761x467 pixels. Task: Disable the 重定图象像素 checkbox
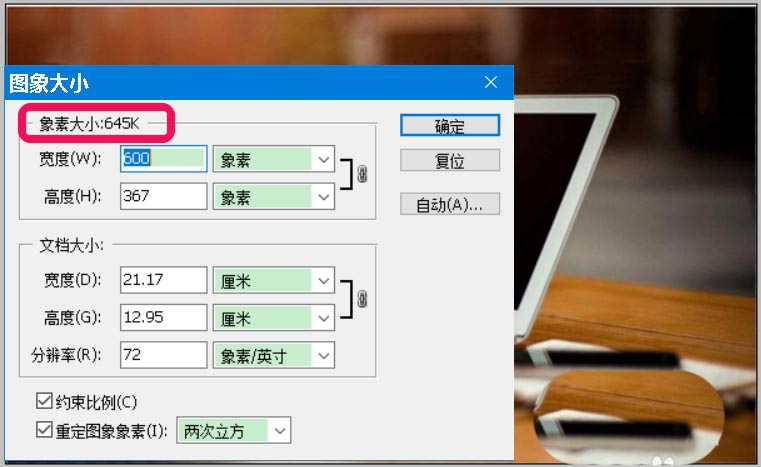click(x=43, y=431)
